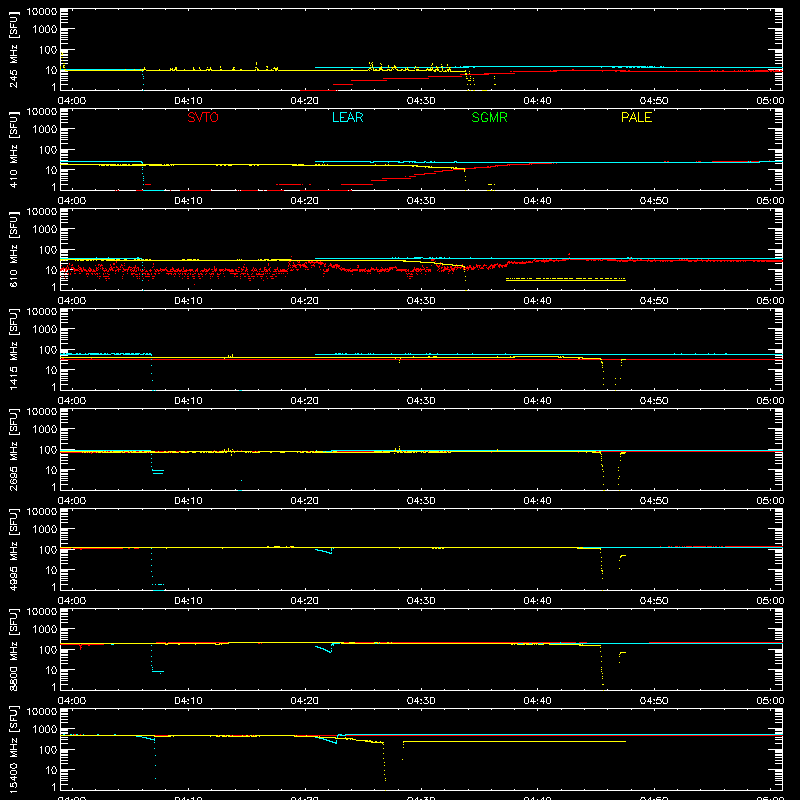Select the 410 MHz [SFU] axis title

13,150
